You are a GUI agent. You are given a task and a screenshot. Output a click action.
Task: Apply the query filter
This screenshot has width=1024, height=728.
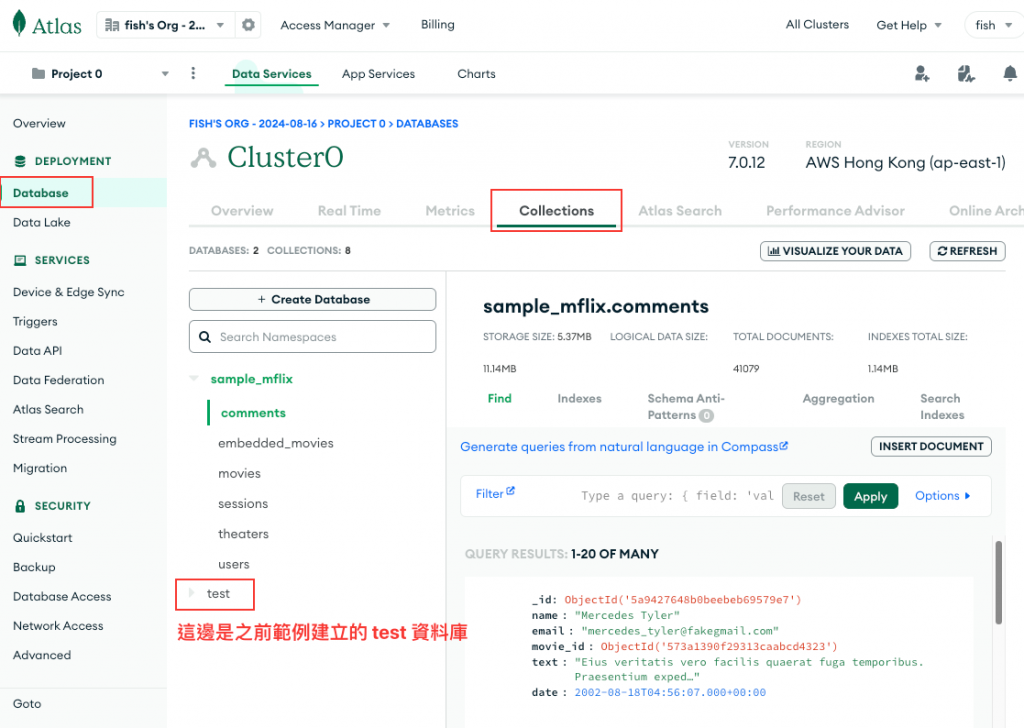871,496
